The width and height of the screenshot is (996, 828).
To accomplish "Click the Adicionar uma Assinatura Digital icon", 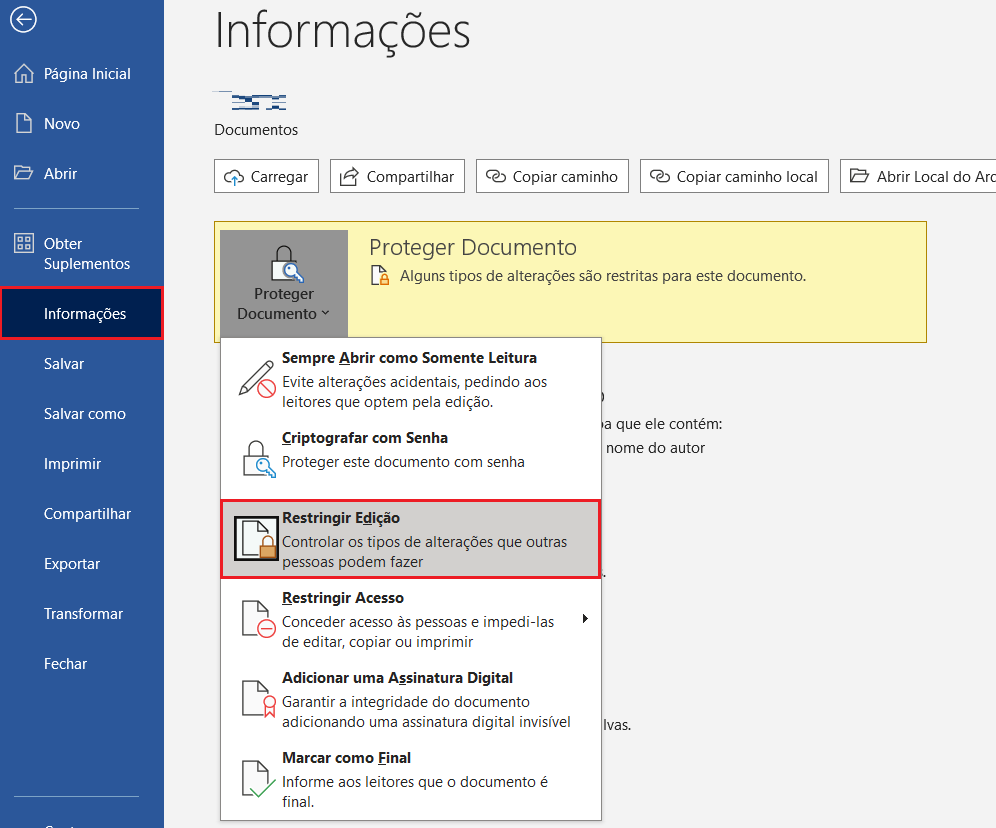I will [258, 698].
